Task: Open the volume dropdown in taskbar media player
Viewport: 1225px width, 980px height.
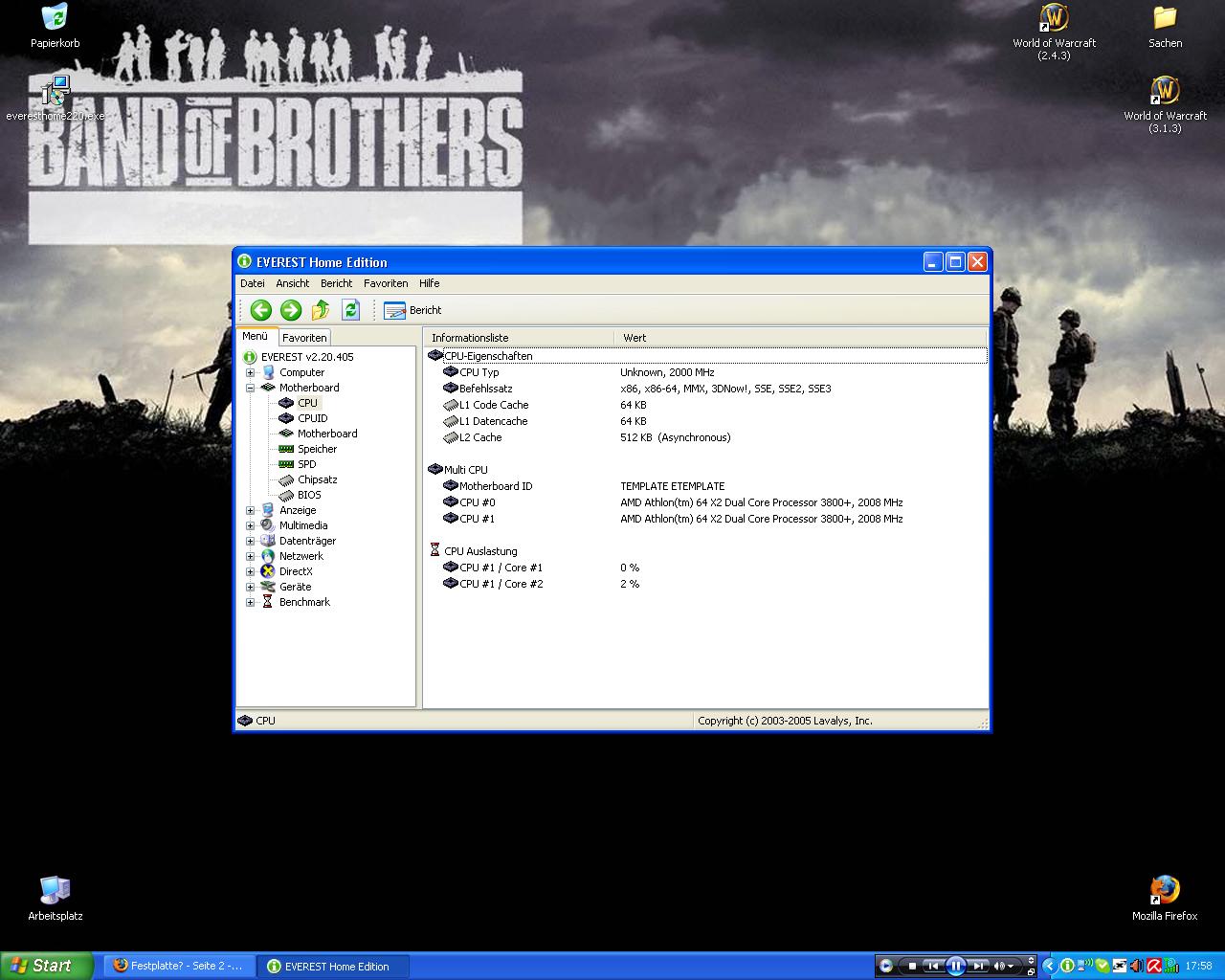Action: [x=1013, y=966]
